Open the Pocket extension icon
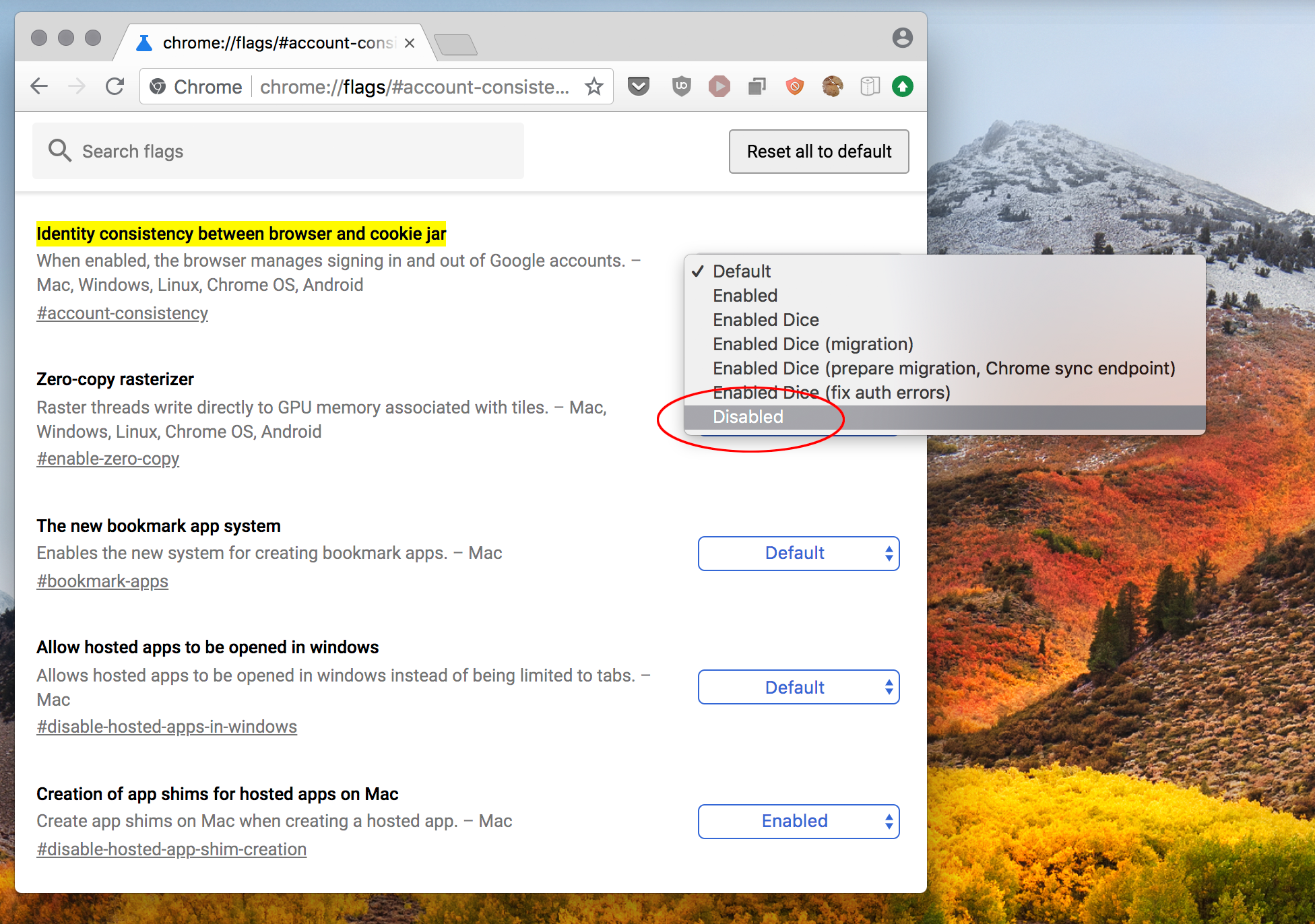1315x924 pixels. pyautogui.click(x=639, y=86)
